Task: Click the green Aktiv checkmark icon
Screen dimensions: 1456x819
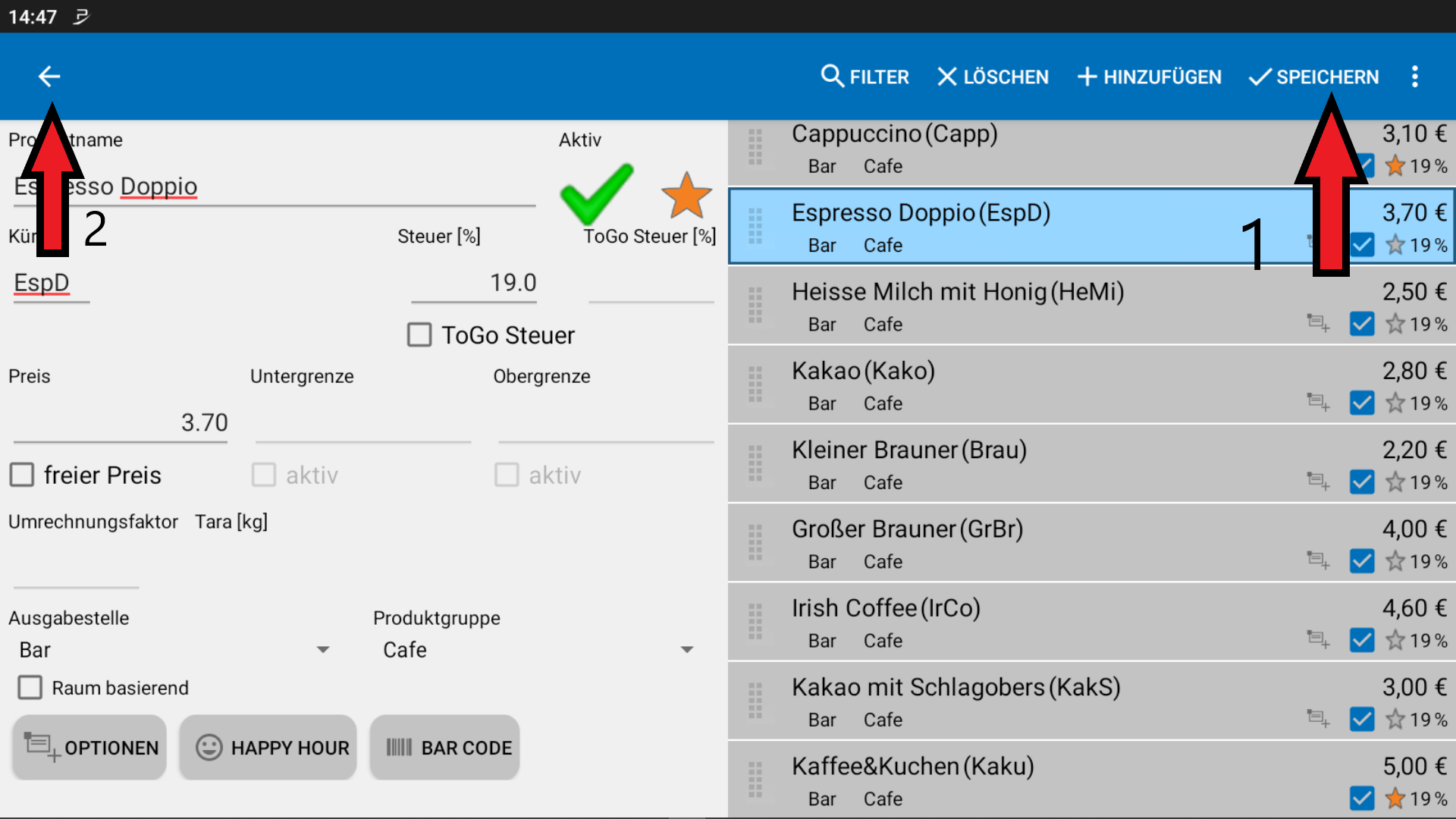Action: pyautogui.click(x=596, y=194)
